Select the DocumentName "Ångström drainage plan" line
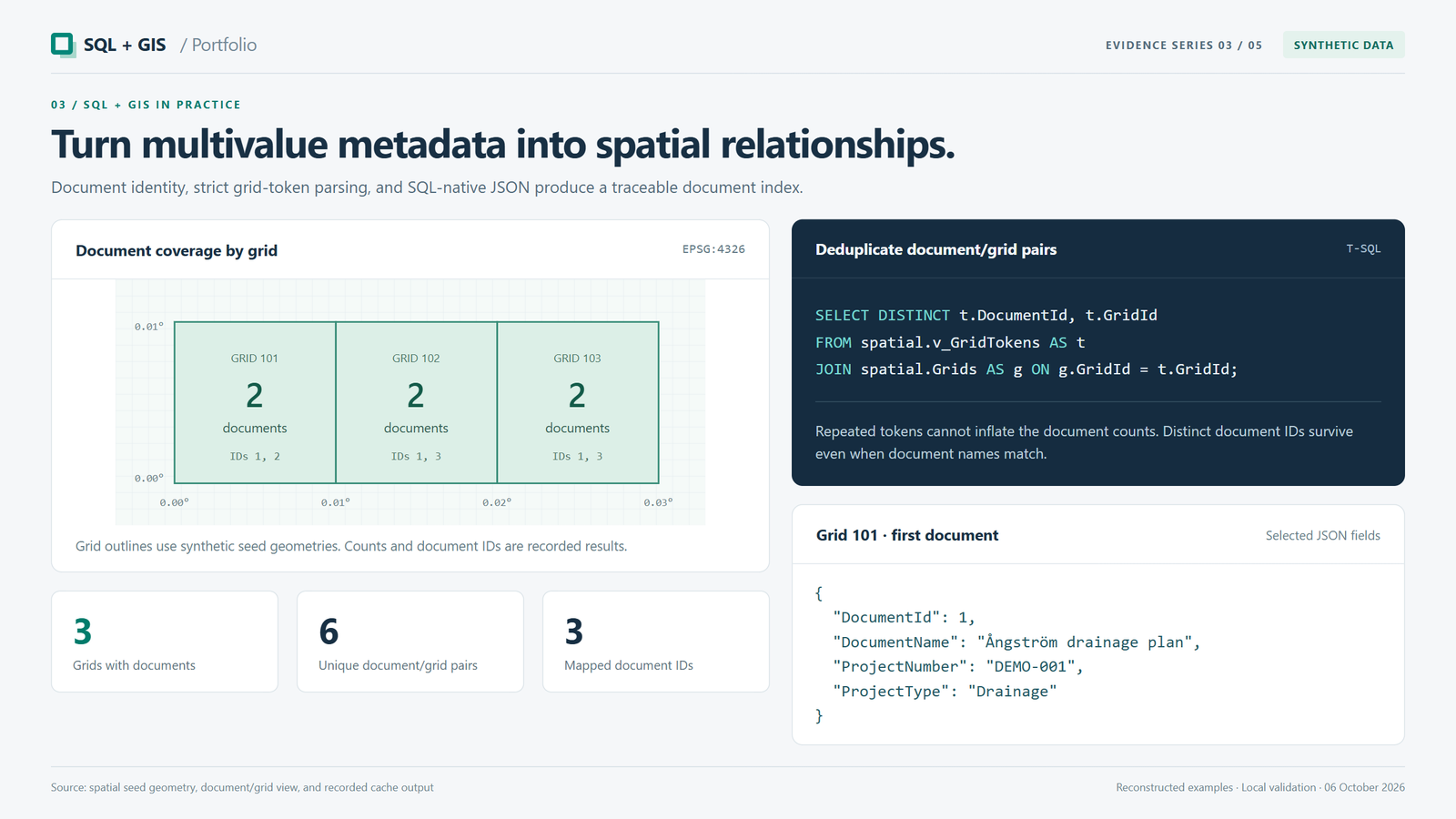This screenshot has height=819, width=1456. click(1016, 642)
